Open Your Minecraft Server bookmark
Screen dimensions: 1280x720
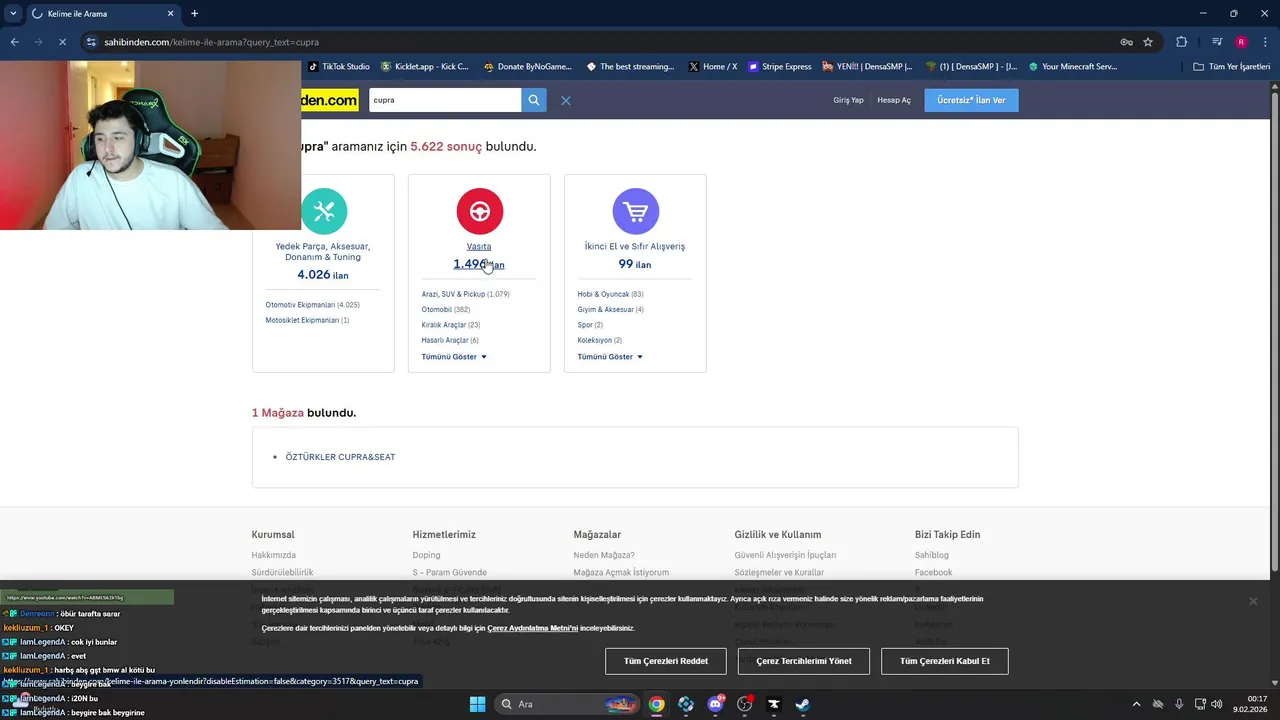pos(1073,67)
